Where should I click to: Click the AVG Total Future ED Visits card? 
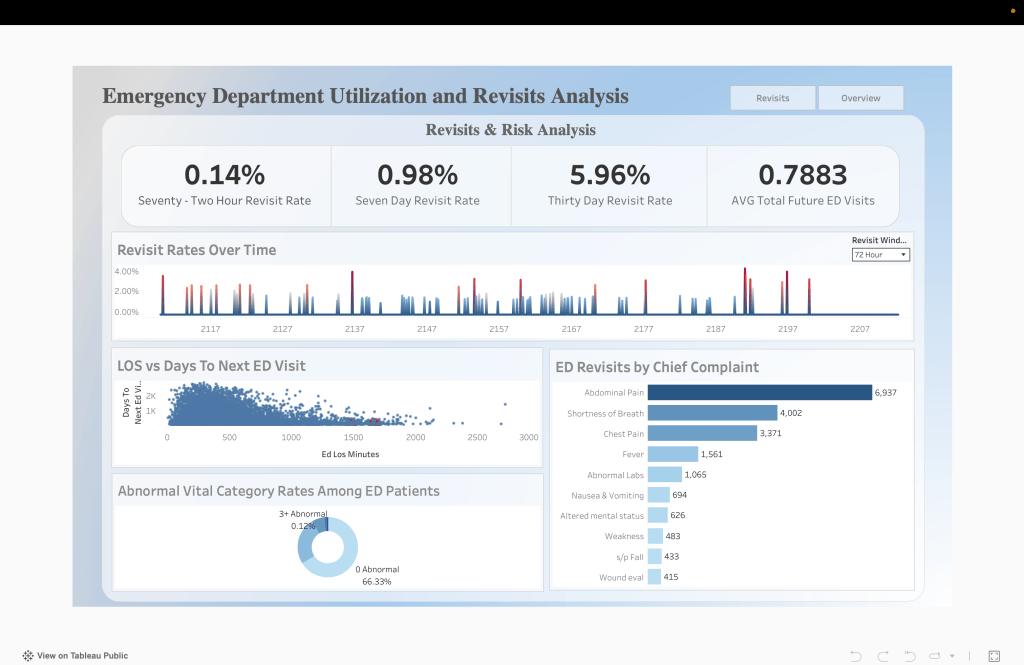[x=802, y=185]
